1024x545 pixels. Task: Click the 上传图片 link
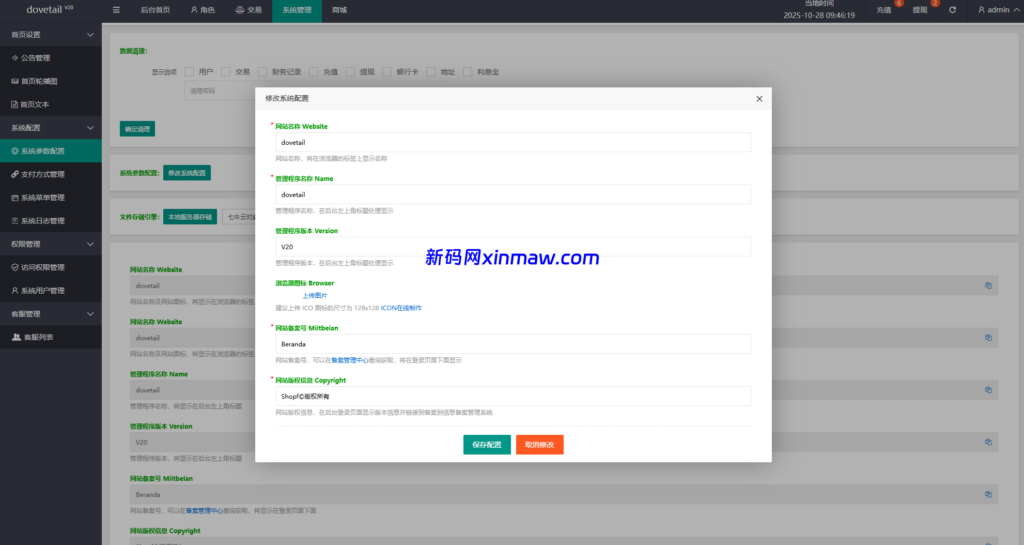(x=314, y=296)
